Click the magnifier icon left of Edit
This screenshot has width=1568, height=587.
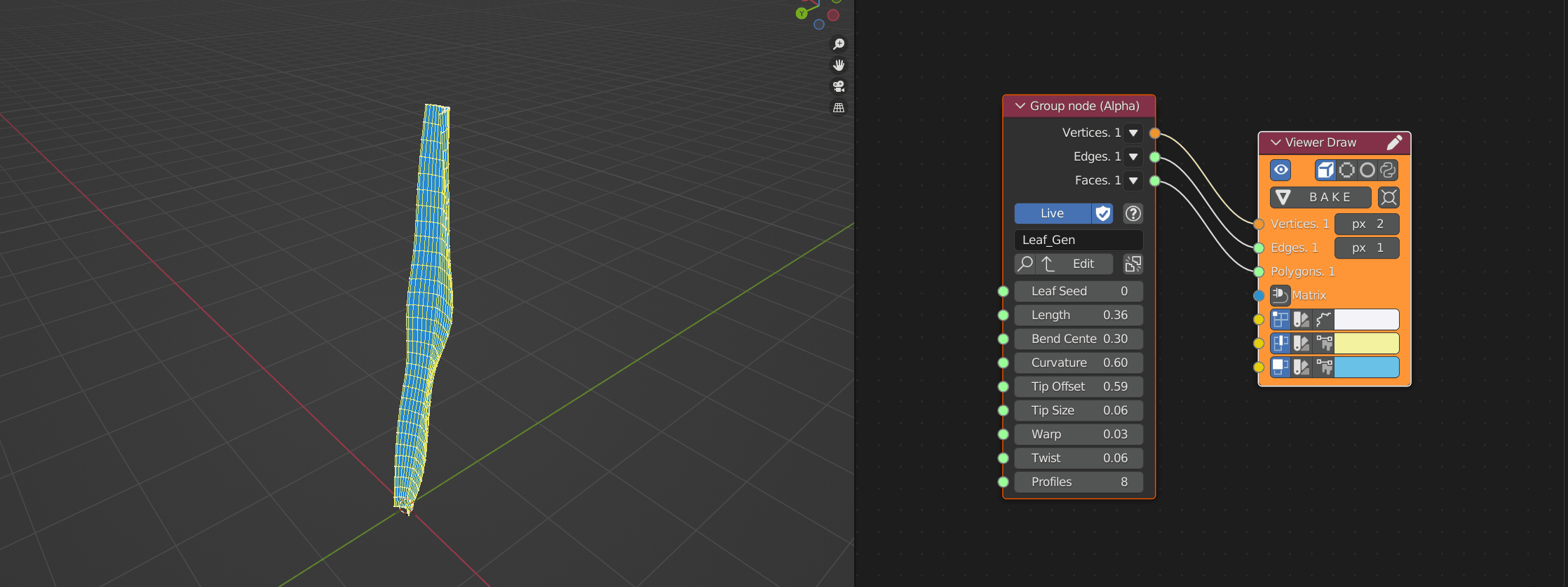click(1025, 264)
